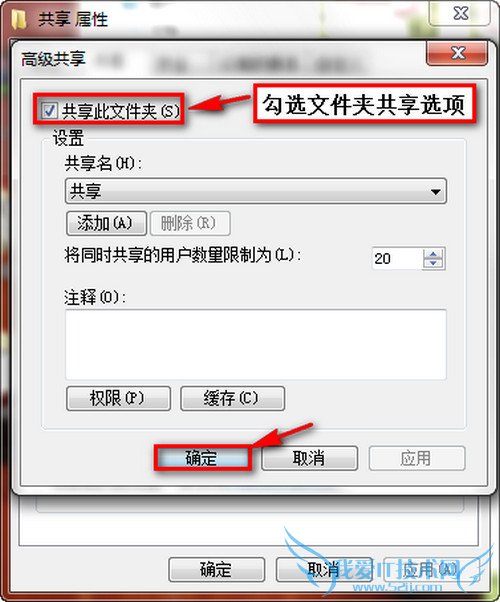The width and height of the screenshot is (500, 602).
Task: Click the disabled 应用 button in 高级共享
Action: click(417, 458)
